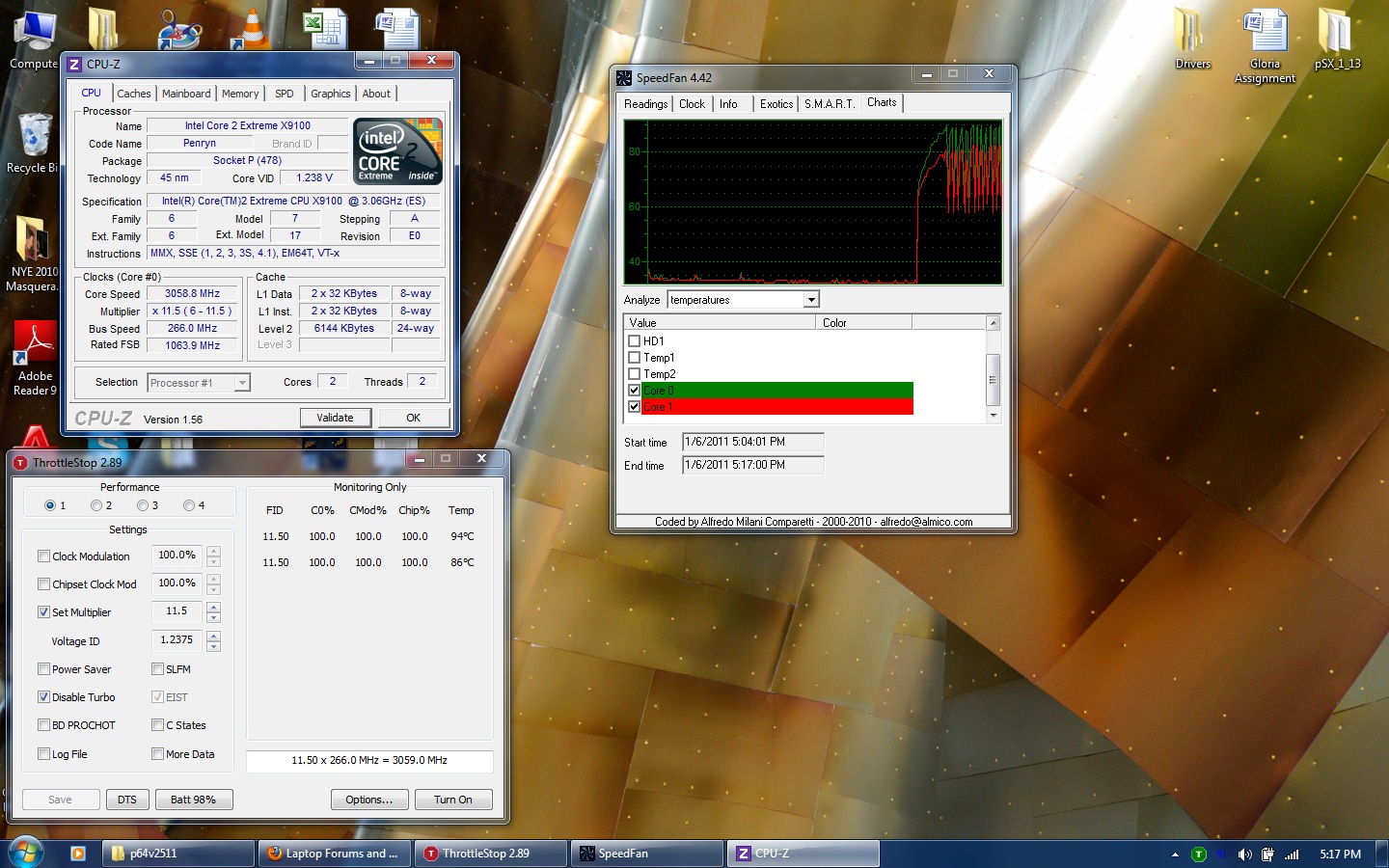
Task: Open the NYE 2010 Masquera folder
Action: [x=33, y=253]
